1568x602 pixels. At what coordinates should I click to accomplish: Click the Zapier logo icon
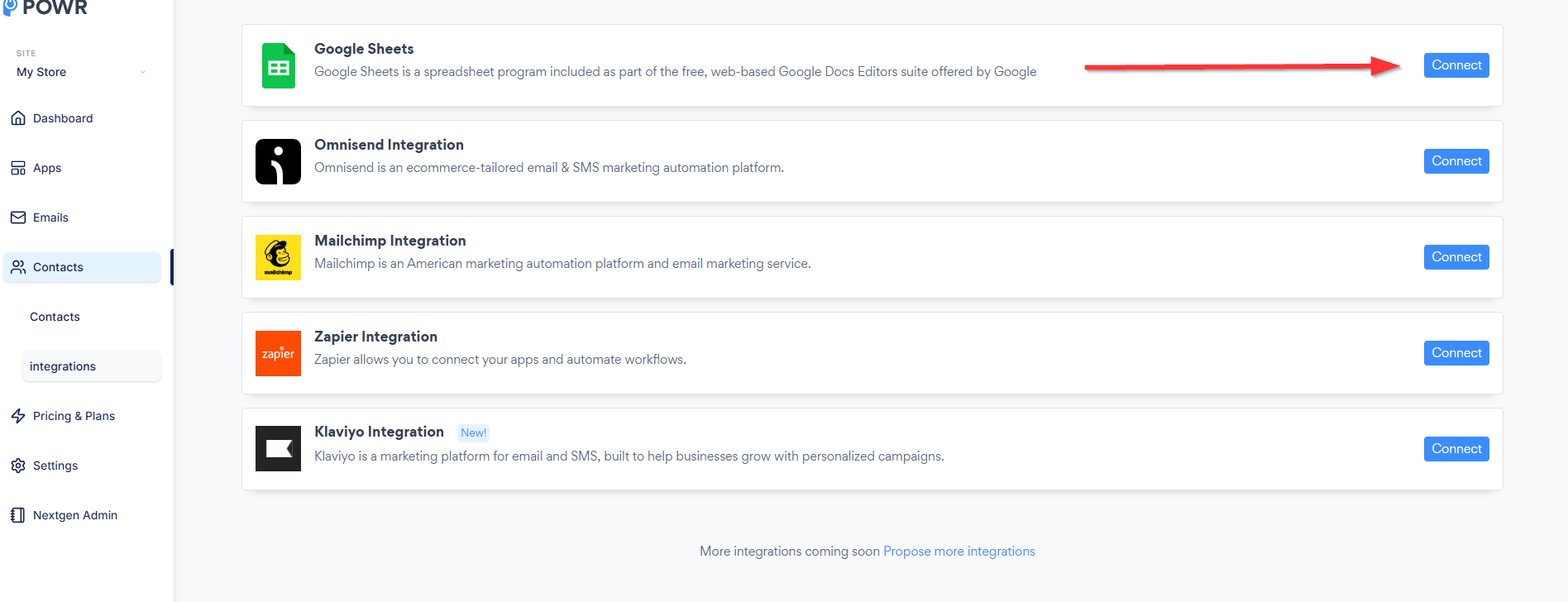[278, 353]
